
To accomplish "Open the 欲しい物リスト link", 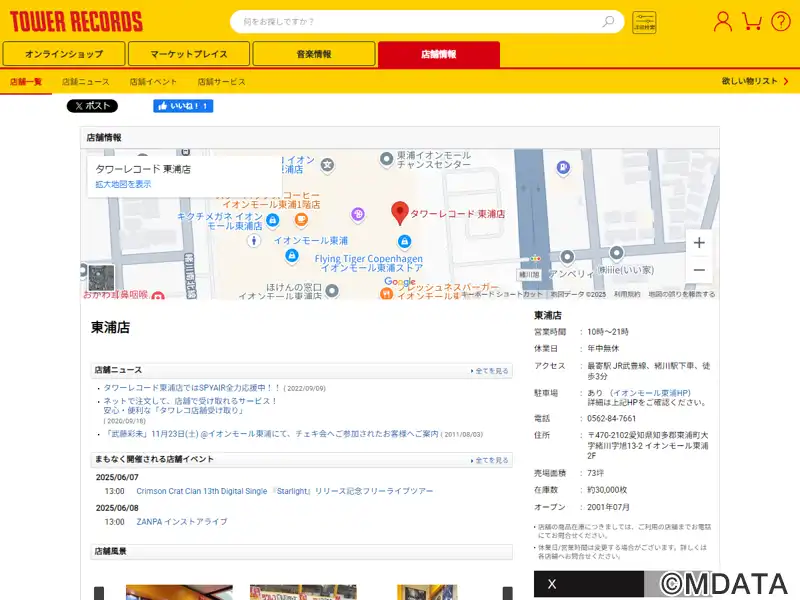I will pyautogui.click(x=755, y=81).
